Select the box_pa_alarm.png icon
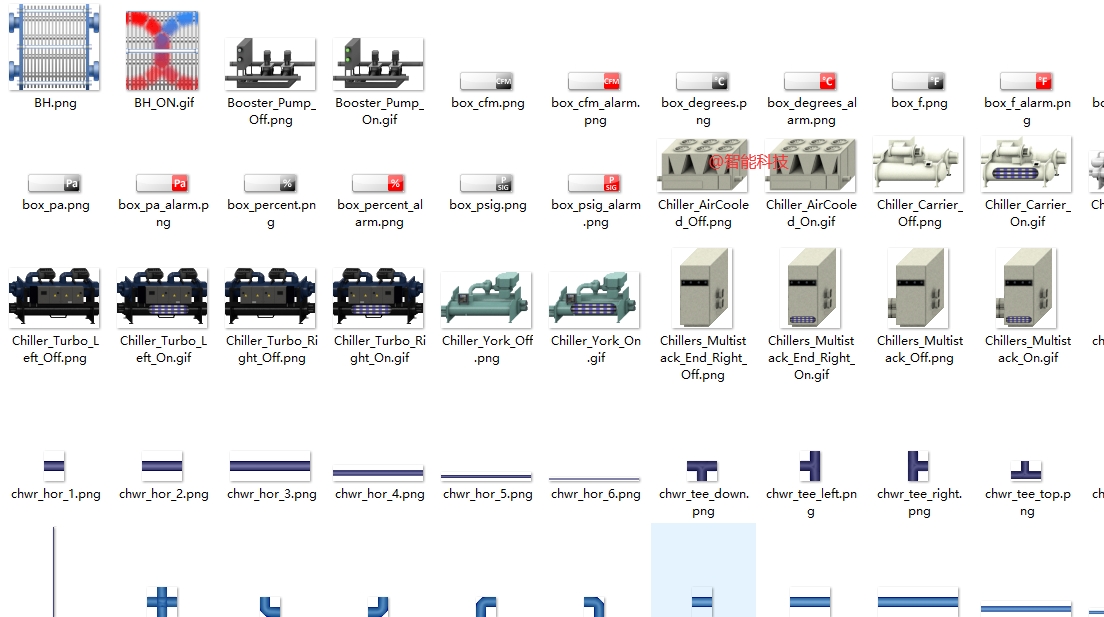This screenshot has height=617, width=1104. [163, 184]
